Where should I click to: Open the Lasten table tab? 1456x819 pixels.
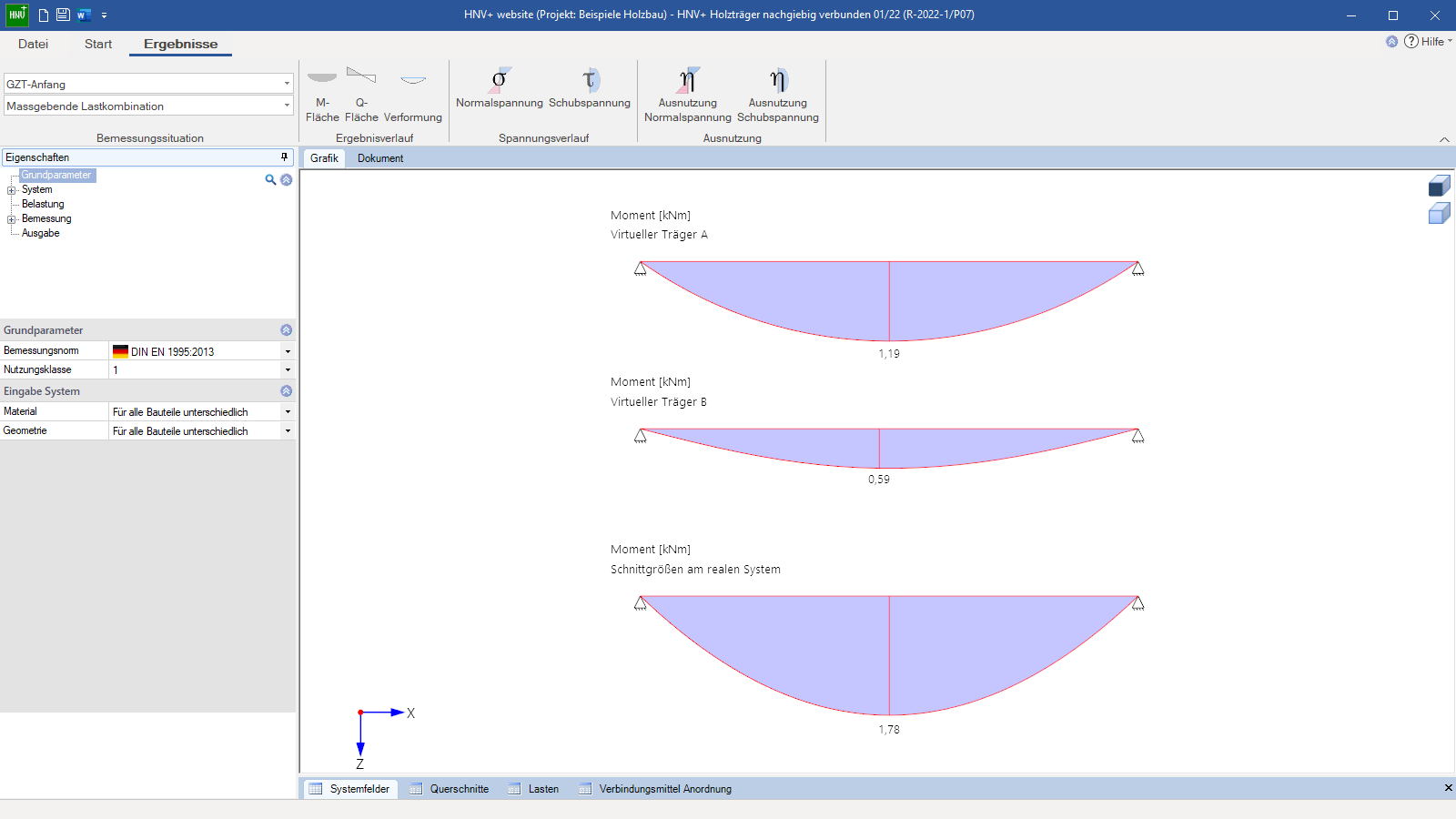(534, 789)
